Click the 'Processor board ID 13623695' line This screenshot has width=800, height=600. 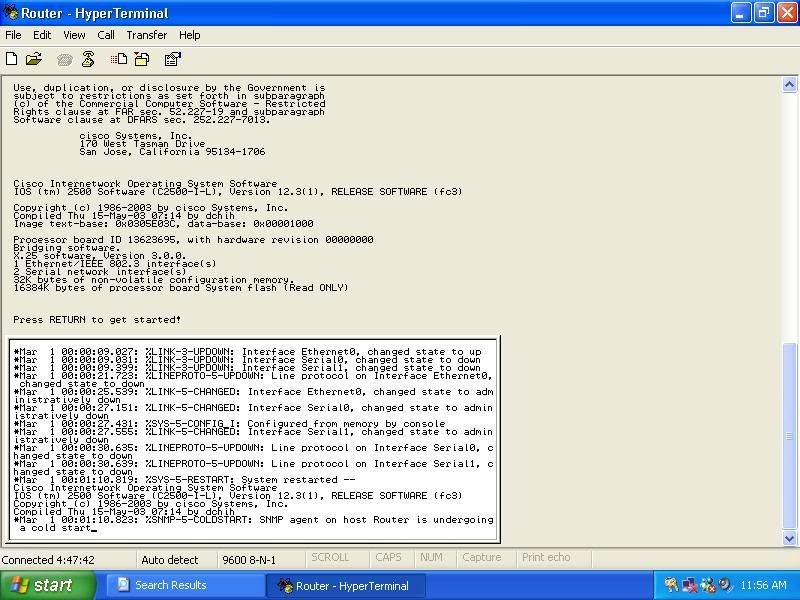click(193, 239)
